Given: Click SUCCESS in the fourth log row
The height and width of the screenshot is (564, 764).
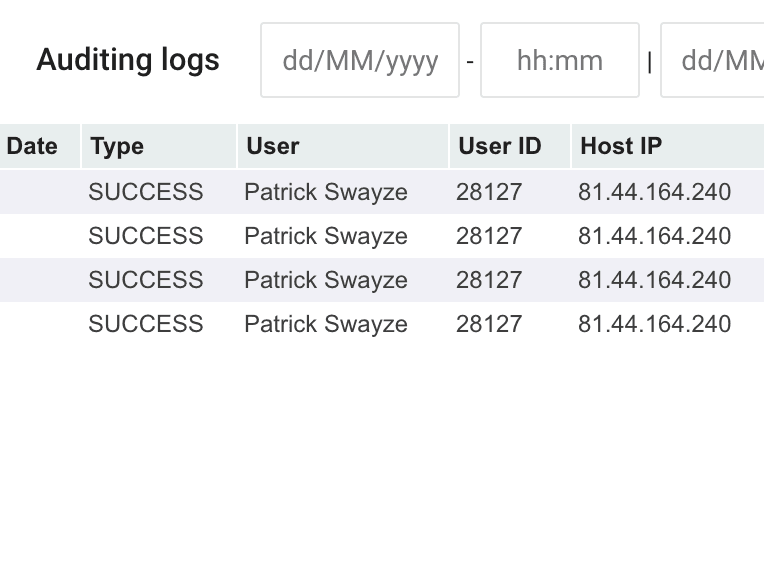Looking at the screenshot, I should click(x=146, y=324).
